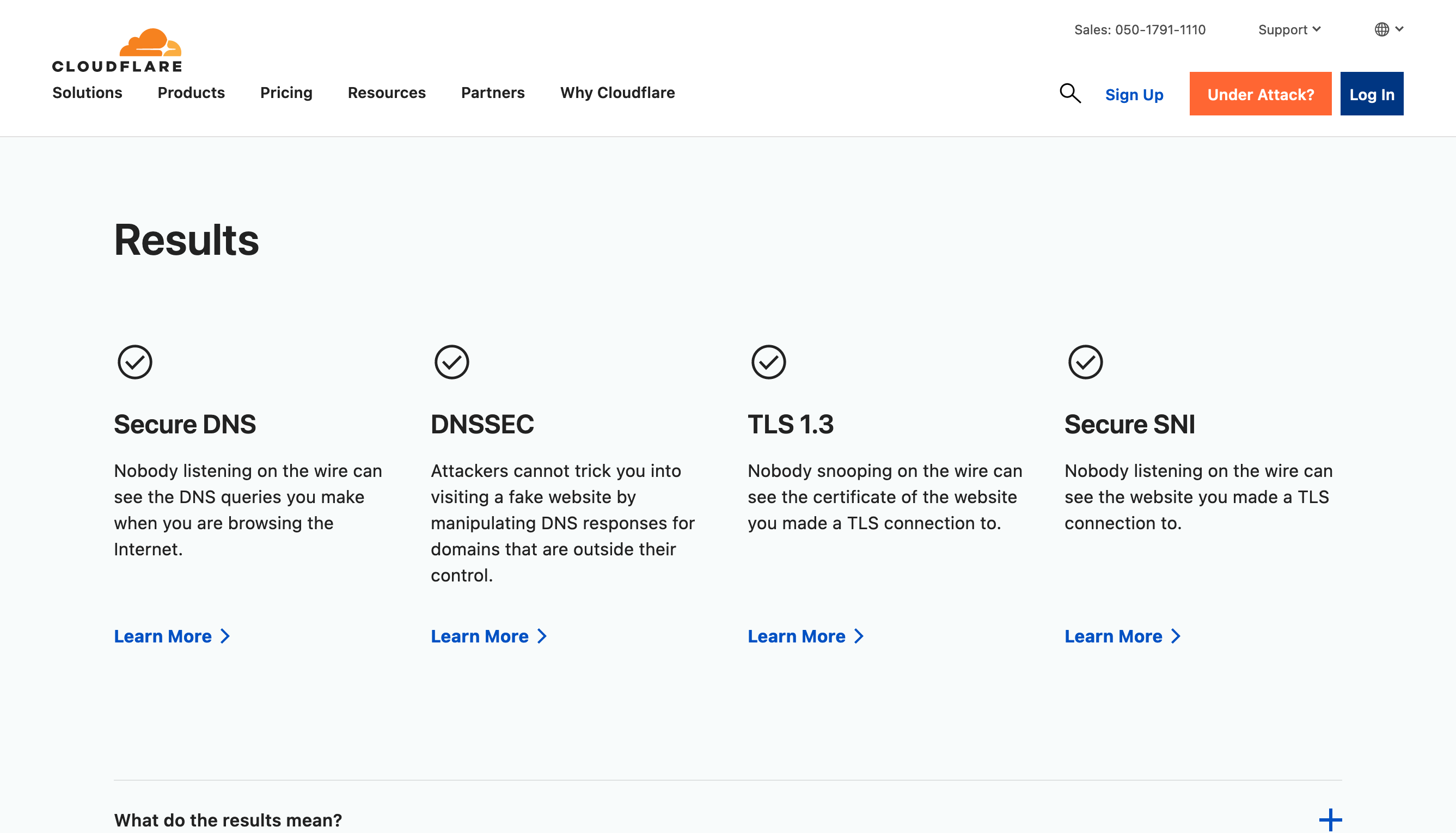
Task: Open the Products menu
Action: pyautogui.click(x=191, y=93)
